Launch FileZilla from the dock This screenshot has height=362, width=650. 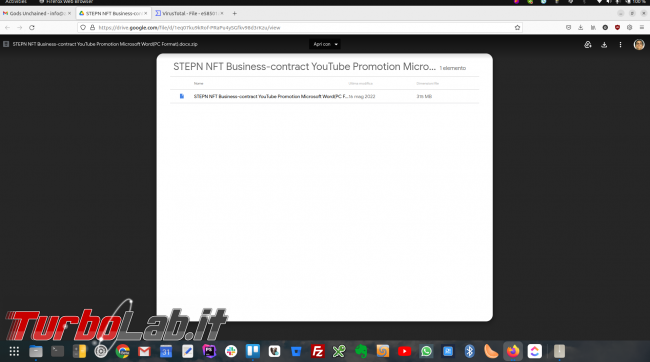click(x=318, y=352)
